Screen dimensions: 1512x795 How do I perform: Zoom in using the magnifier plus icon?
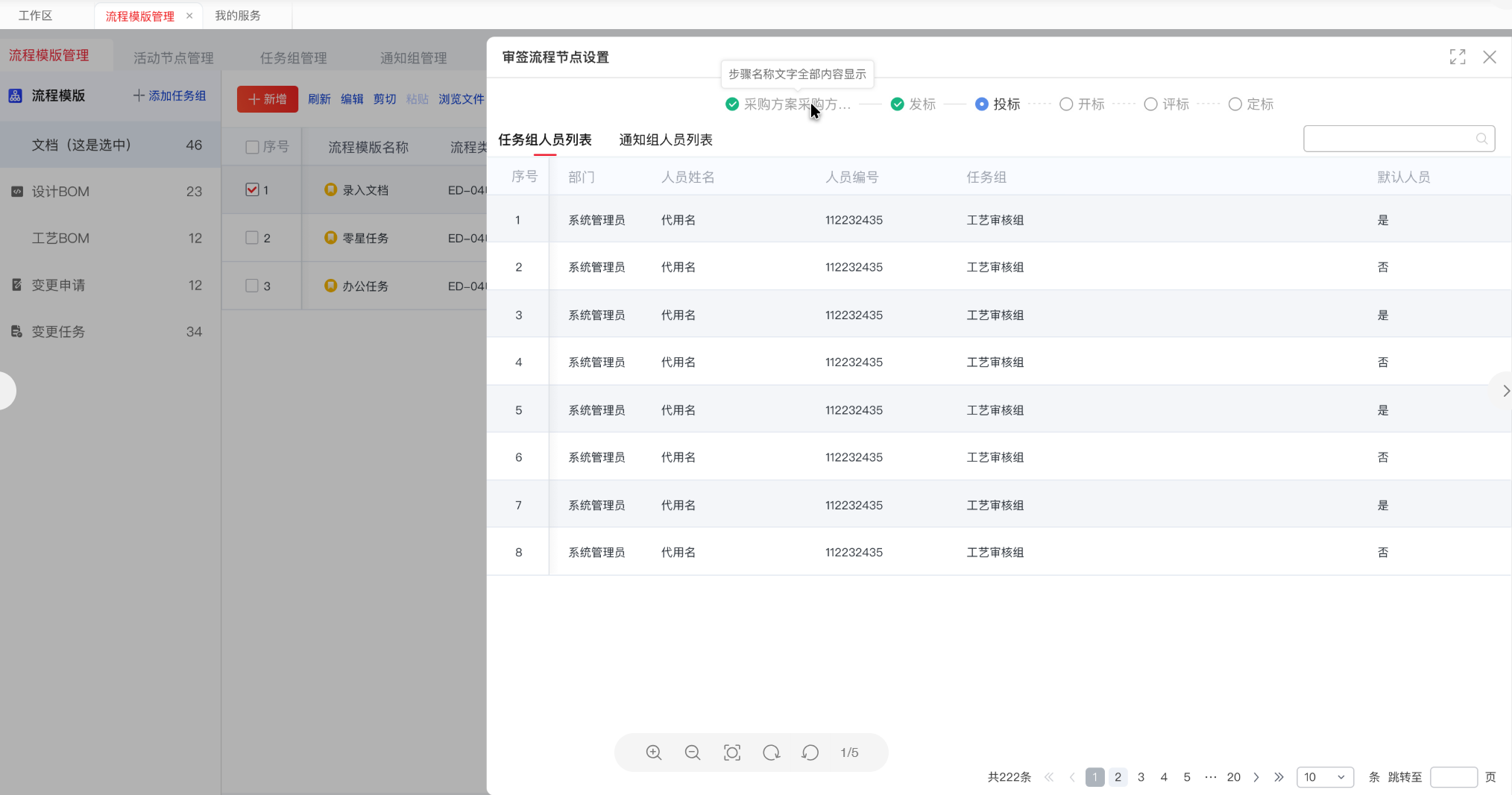click(653, 752)
